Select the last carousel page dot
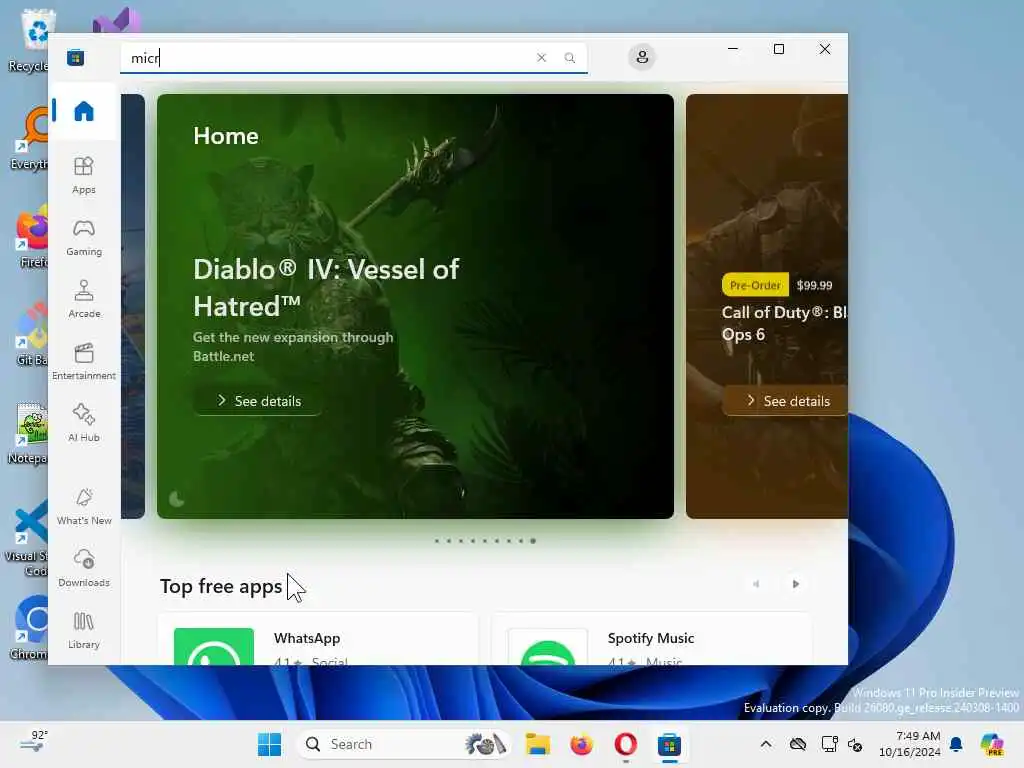1024x768 pixels. [533, 541]
